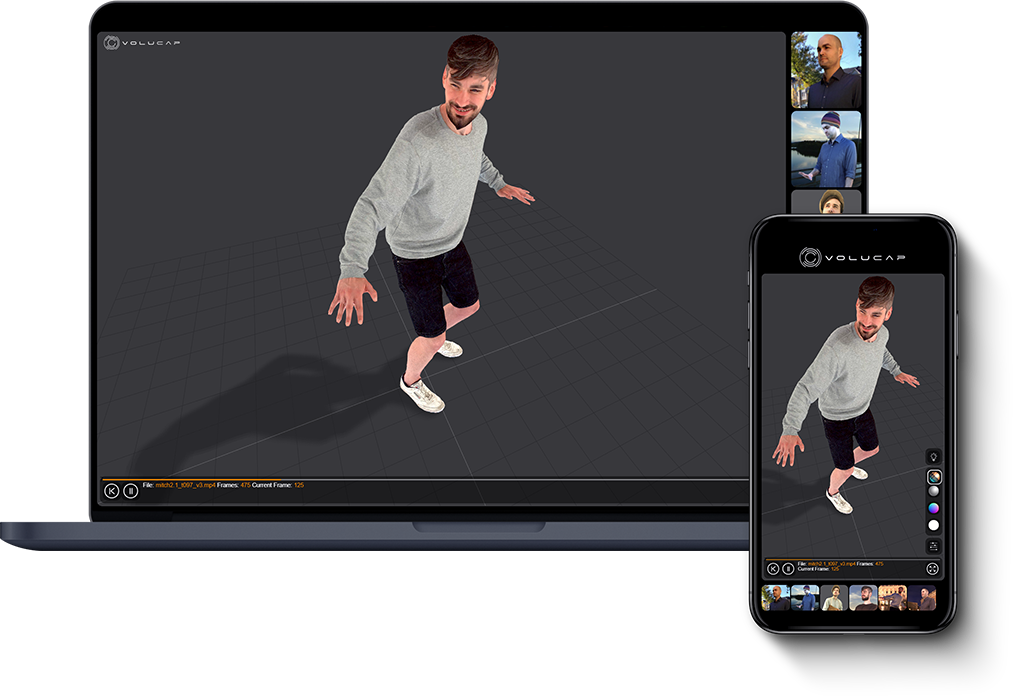Select the first bald man thumbnail on the phone
This screenshot has width=1013, height=696.
coord(776,598)
